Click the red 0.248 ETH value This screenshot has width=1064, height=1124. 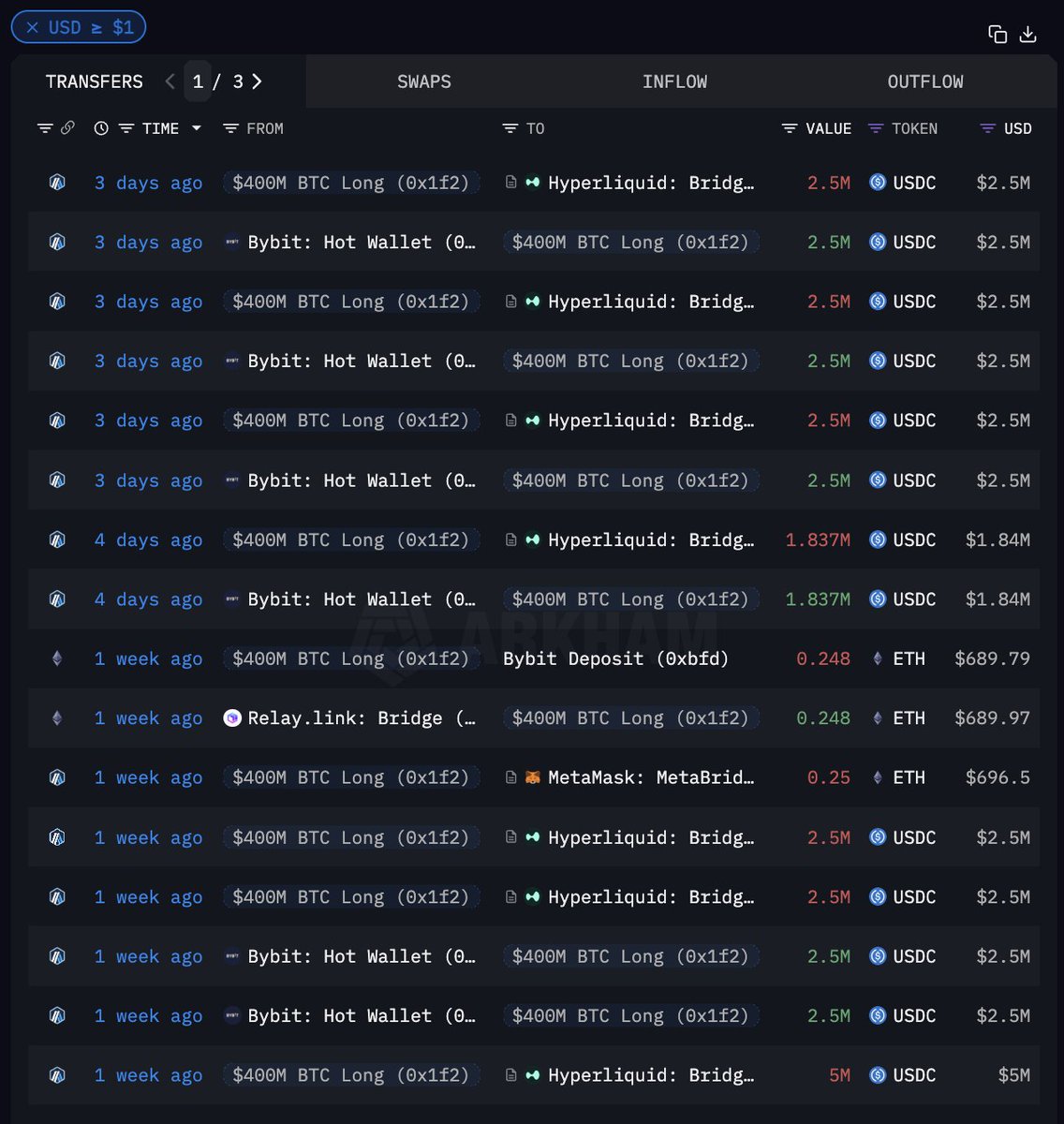(x=823, y=658)
